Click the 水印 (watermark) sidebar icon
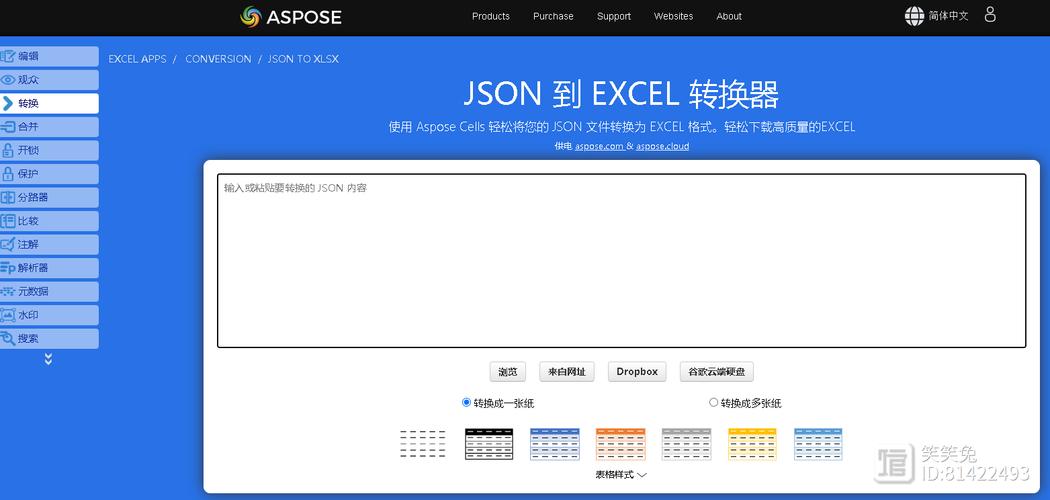Image resolution: width=1050 pixels, height=500 pixels. click(8, 315)
